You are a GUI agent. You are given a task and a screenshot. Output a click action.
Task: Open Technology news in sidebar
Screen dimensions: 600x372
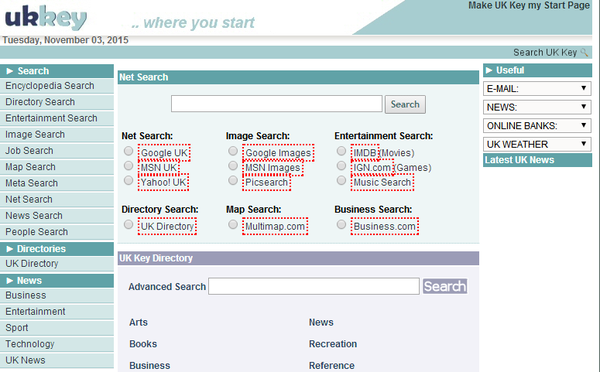(x=57, y=344)
